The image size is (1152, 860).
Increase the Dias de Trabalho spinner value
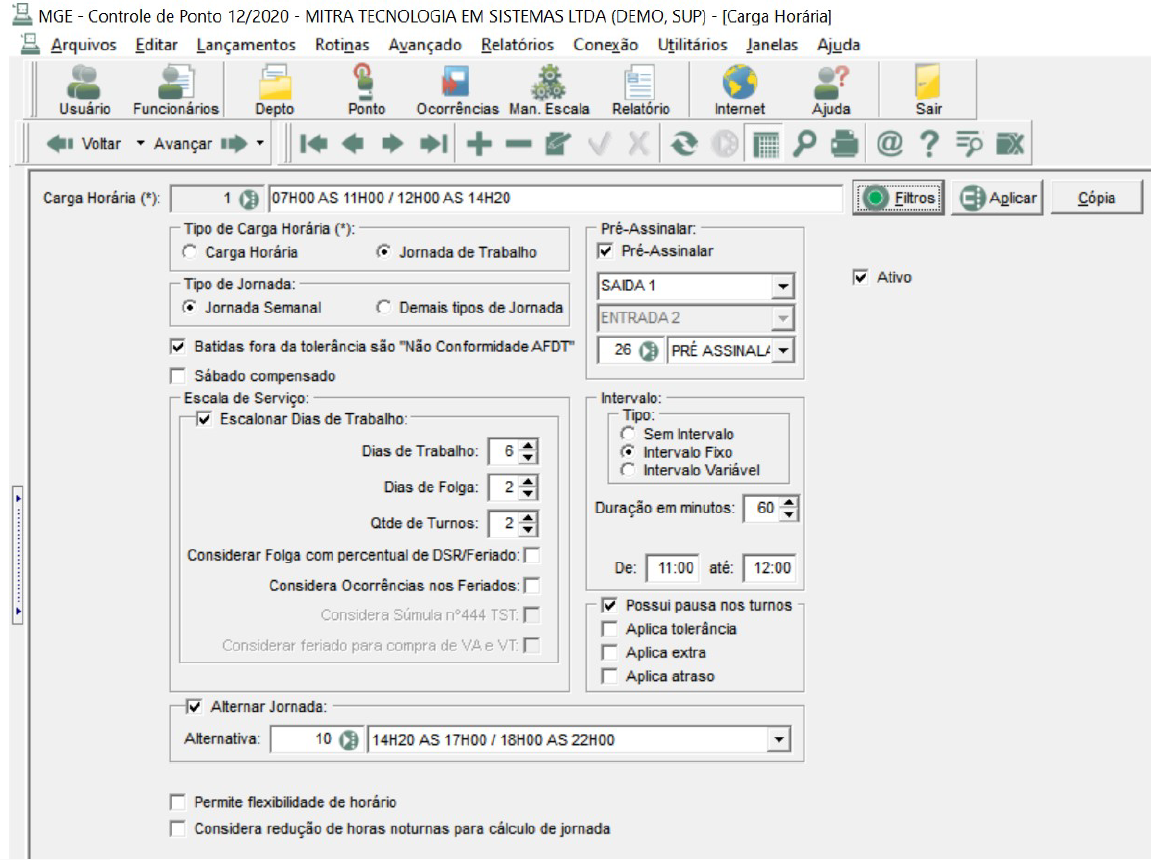(528, 445)
